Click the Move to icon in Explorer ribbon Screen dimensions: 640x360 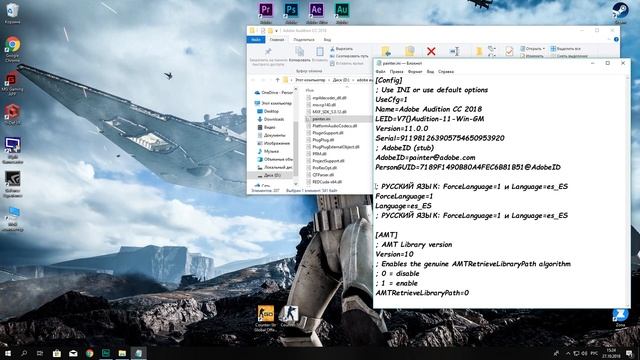386,51
